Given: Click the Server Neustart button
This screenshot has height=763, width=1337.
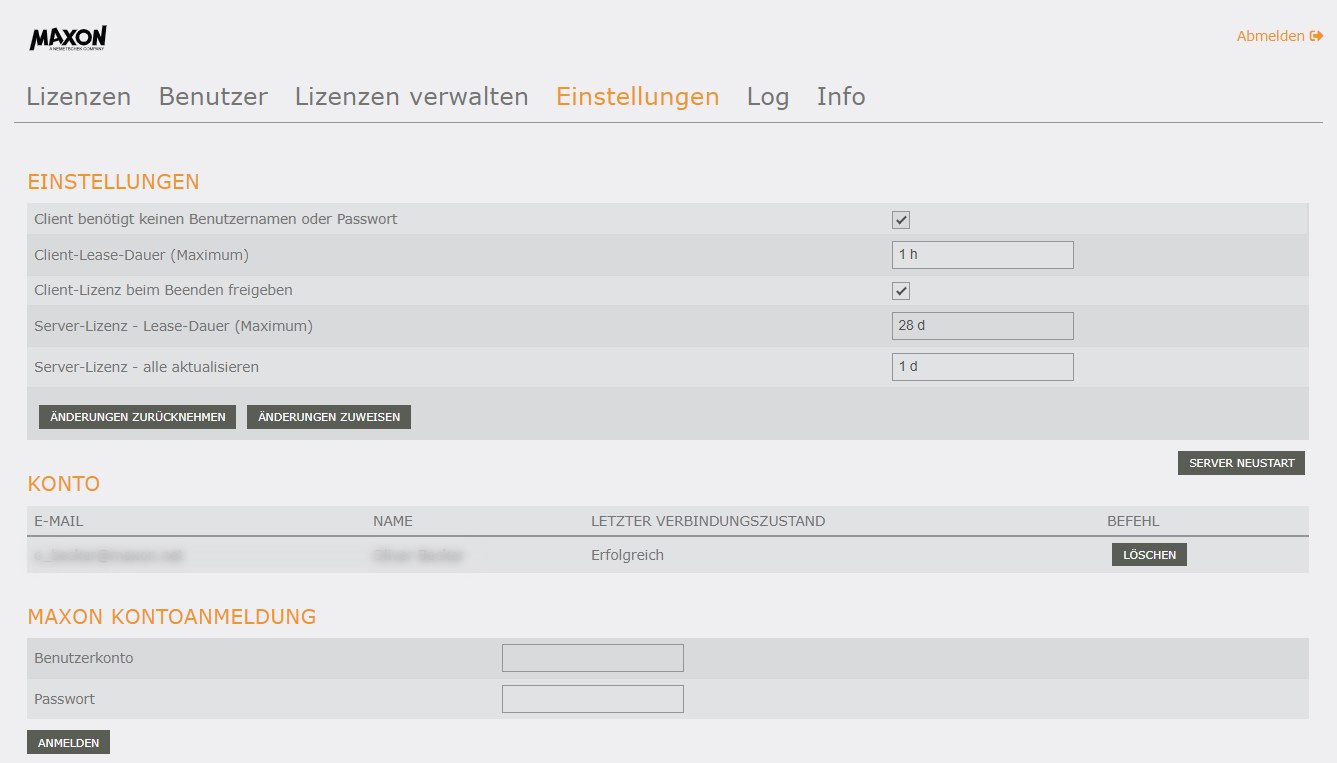Looking at the screenshot, I should pyautogui.click(x=1240, y=463).
